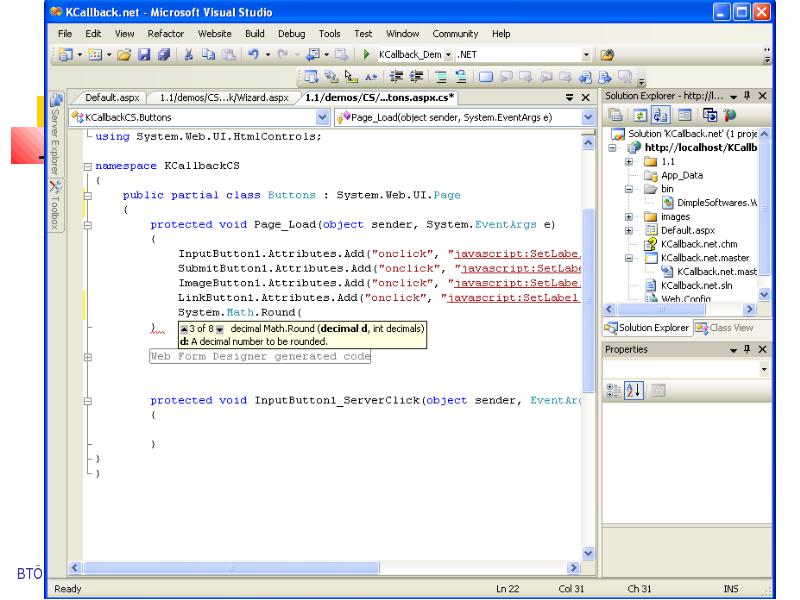Open the File menu
800x600 pixels.
click(x=65, y=34)
